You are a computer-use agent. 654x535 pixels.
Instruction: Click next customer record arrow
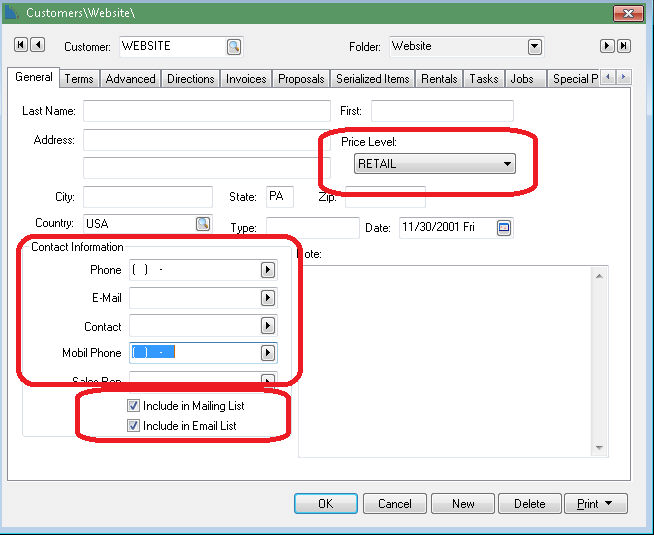pyautogui.click(x=606, y=46)
